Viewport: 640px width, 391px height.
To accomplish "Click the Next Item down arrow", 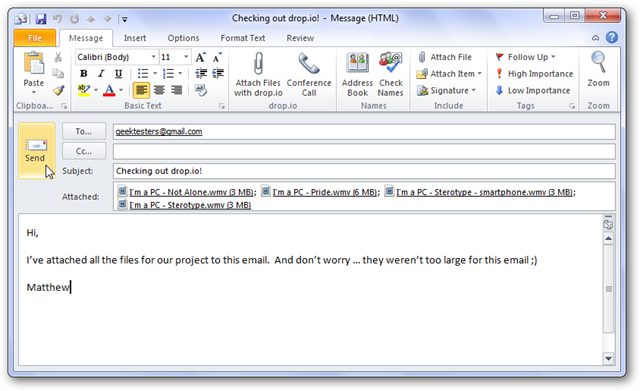I will (x=107, y=19).
